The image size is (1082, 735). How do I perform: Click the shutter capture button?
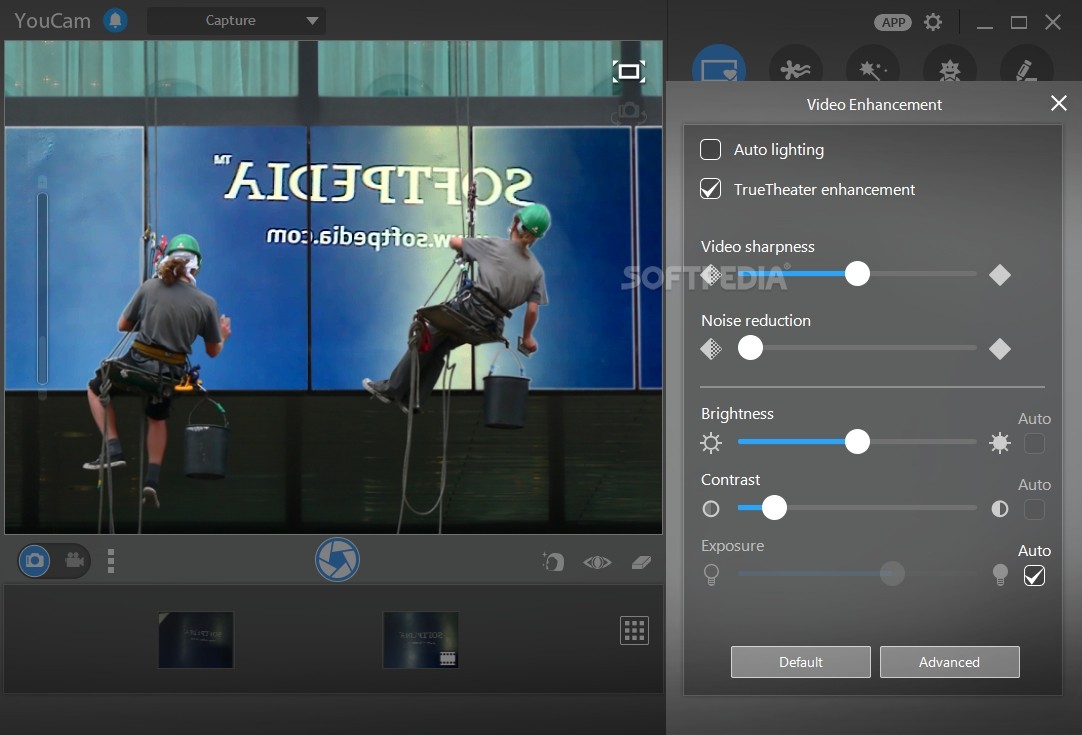337,560
